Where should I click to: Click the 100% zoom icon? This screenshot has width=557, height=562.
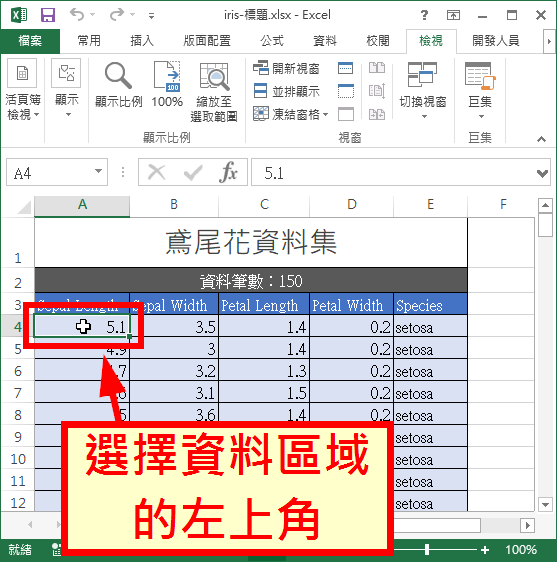[167, 85]
